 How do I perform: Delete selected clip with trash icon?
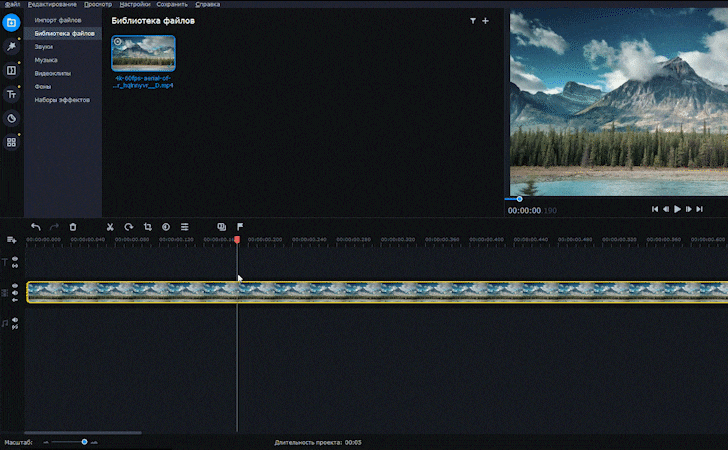coord(73,227)
